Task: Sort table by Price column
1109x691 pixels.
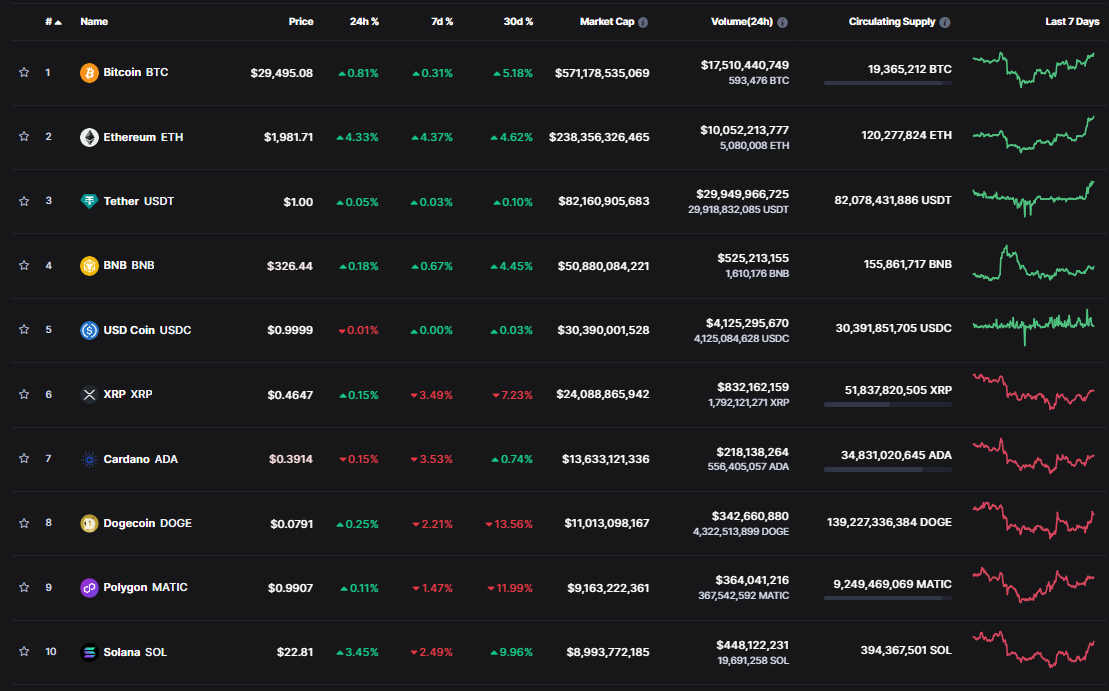Action: pos(301,22)
